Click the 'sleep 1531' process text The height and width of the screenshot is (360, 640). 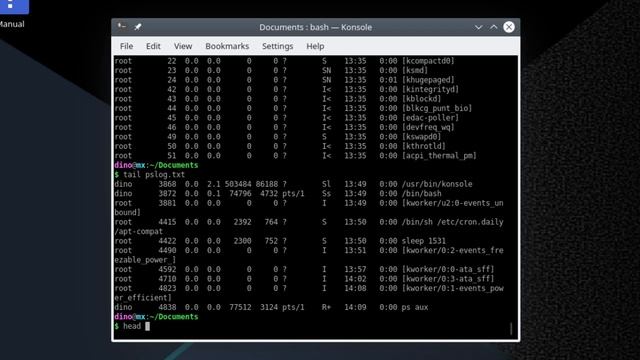tap(423, 241)
